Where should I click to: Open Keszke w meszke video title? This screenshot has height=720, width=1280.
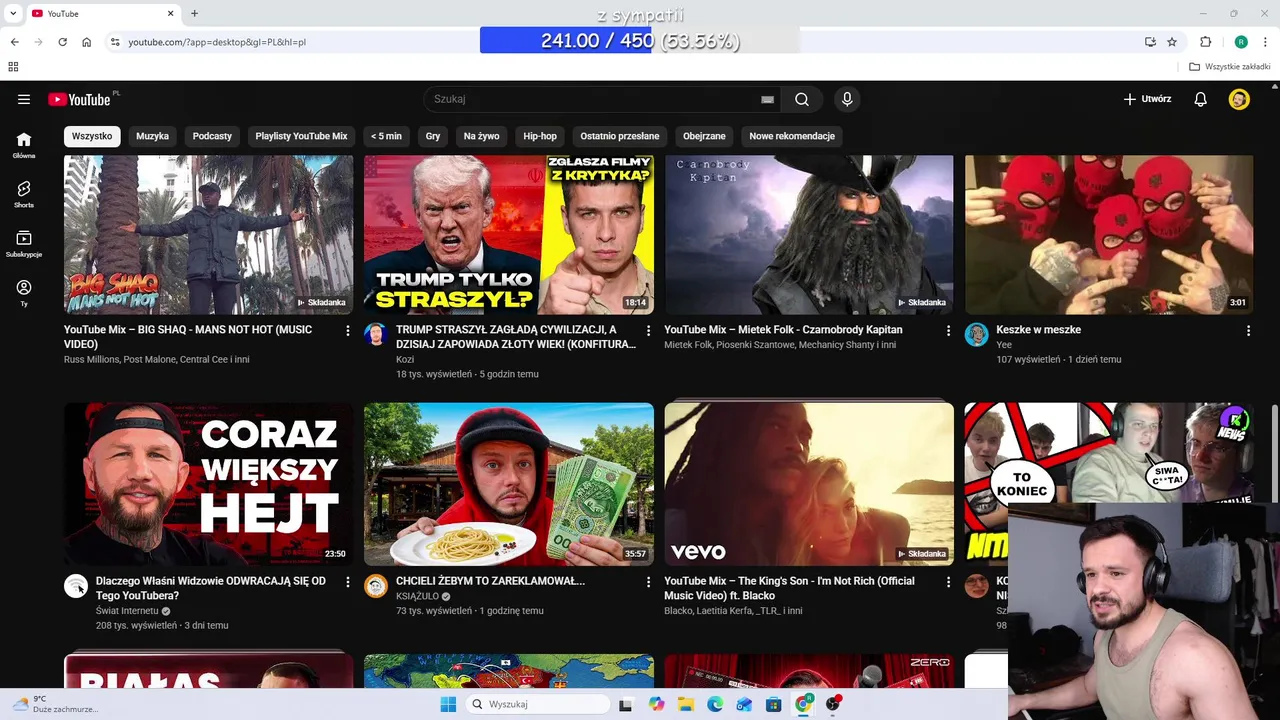pos(1038,330)
